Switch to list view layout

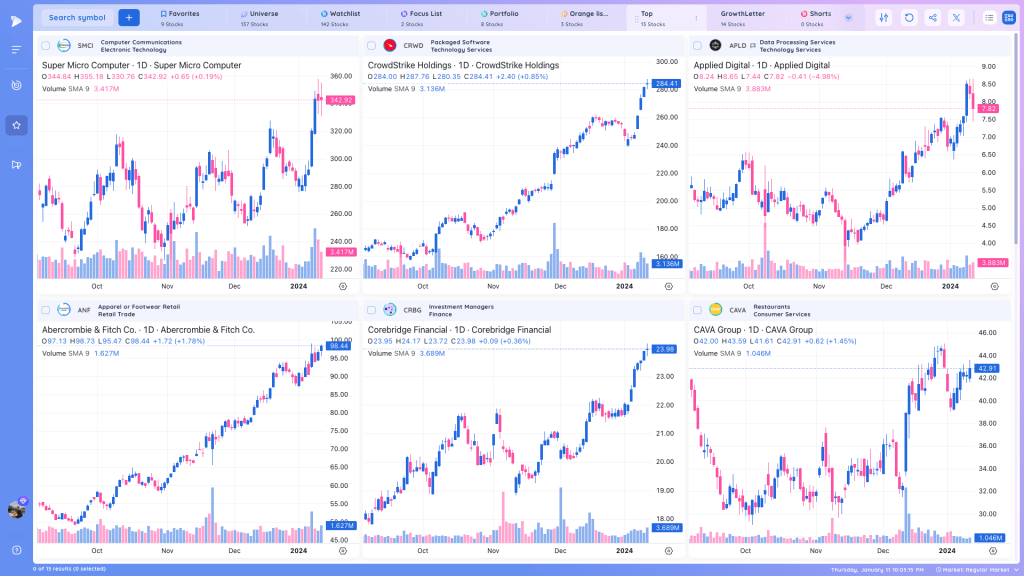click(x=989, y=18)
